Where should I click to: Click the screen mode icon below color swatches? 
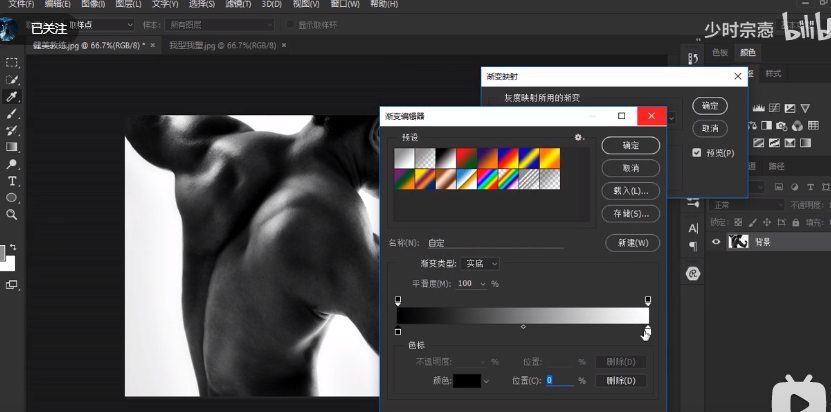pyautogui.click(x=12, y=285)
